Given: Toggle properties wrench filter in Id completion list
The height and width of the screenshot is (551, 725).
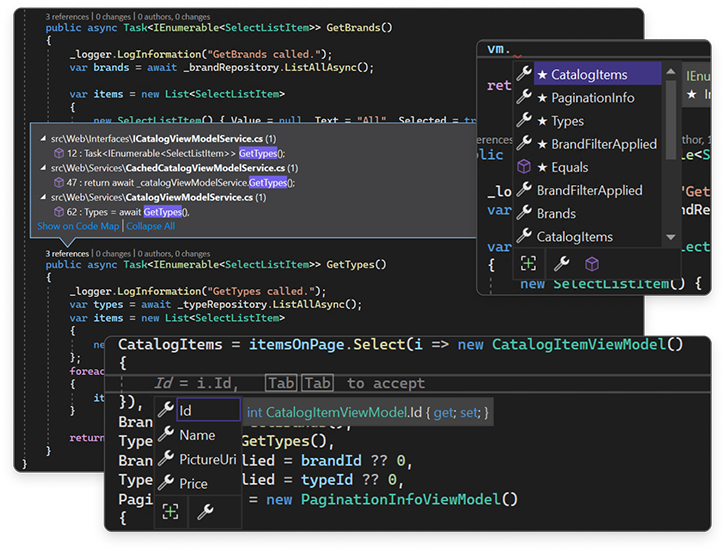Looking at the screenshot, I should coord(204,511).
